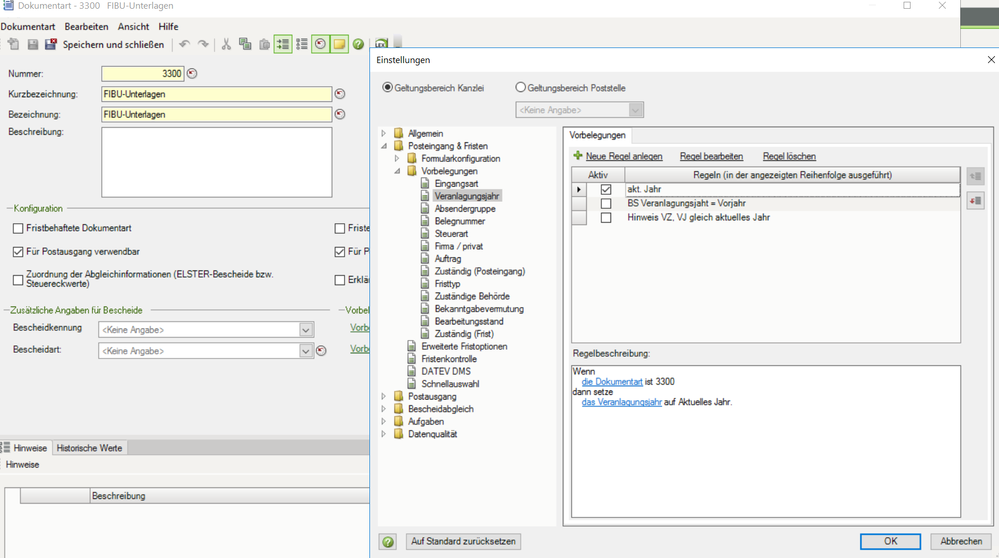Select Geltungsbereich Kanzlei radio button

click(387, 87)
